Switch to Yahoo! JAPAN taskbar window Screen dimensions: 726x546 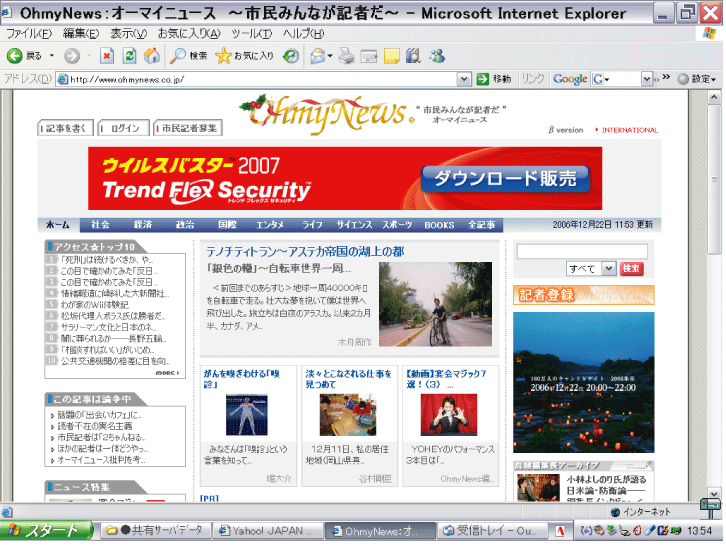[267, 531]
